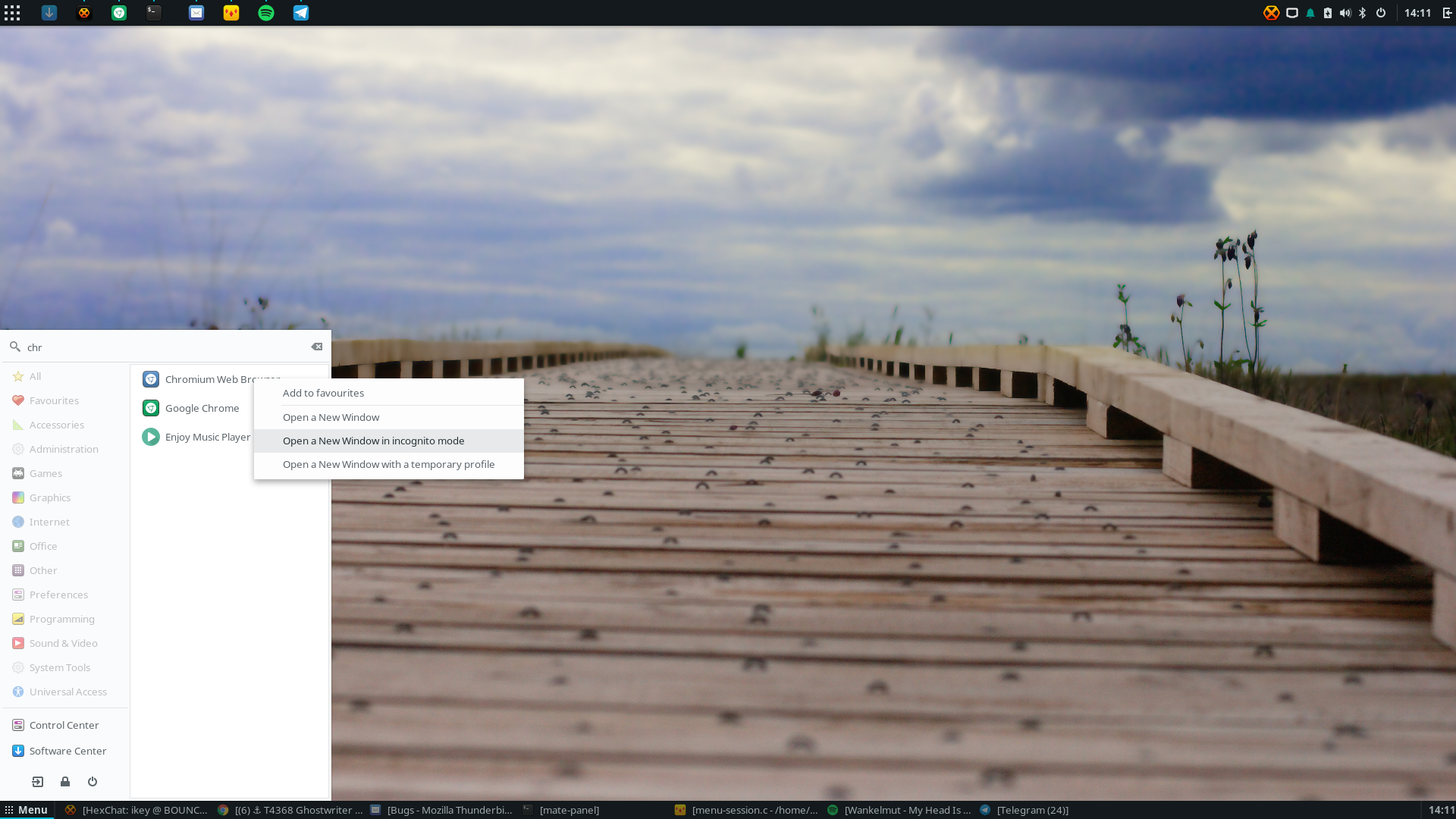1456x819 pixels.
Task: Click the Bluetooth tray icon
Action: pyautogui.click(x=1363, y=13)
